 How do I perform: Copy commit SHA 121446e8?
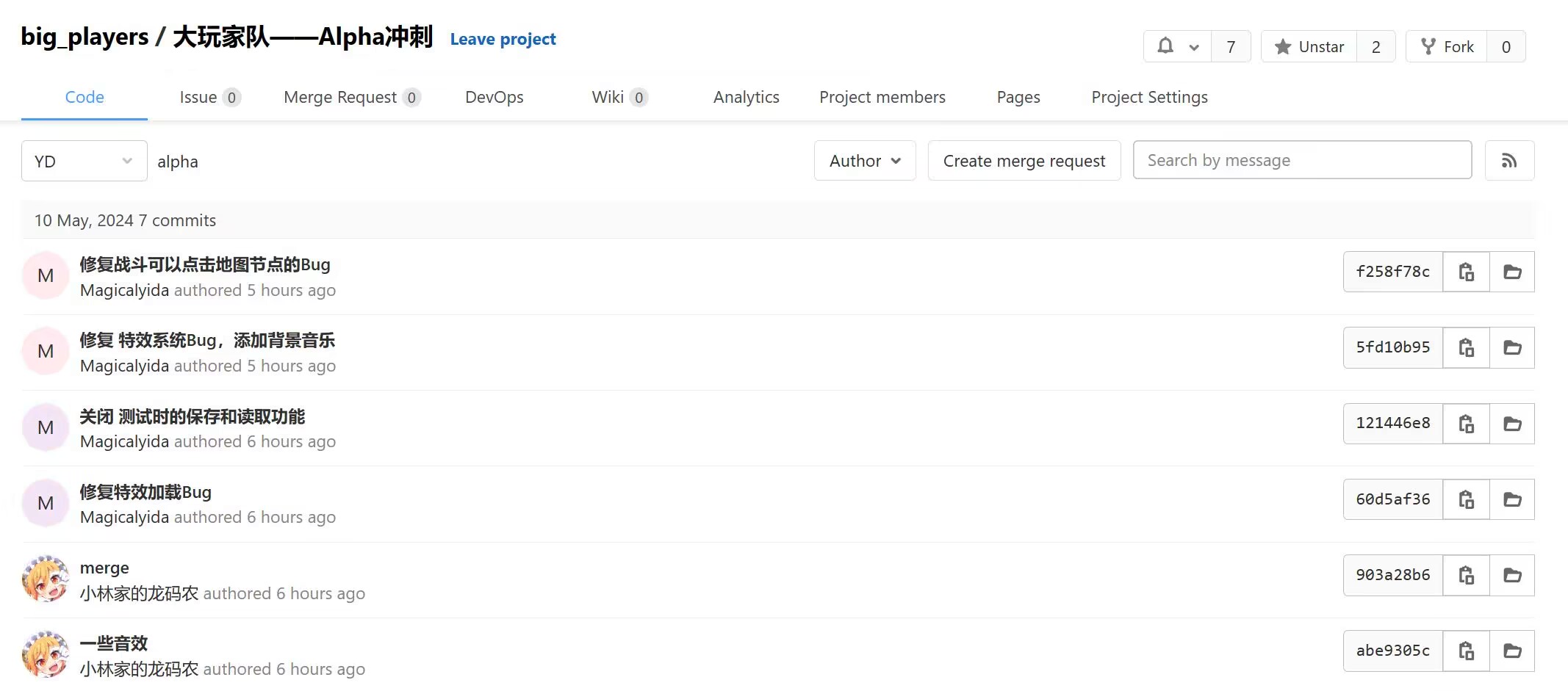click(x=1466, y=424)
